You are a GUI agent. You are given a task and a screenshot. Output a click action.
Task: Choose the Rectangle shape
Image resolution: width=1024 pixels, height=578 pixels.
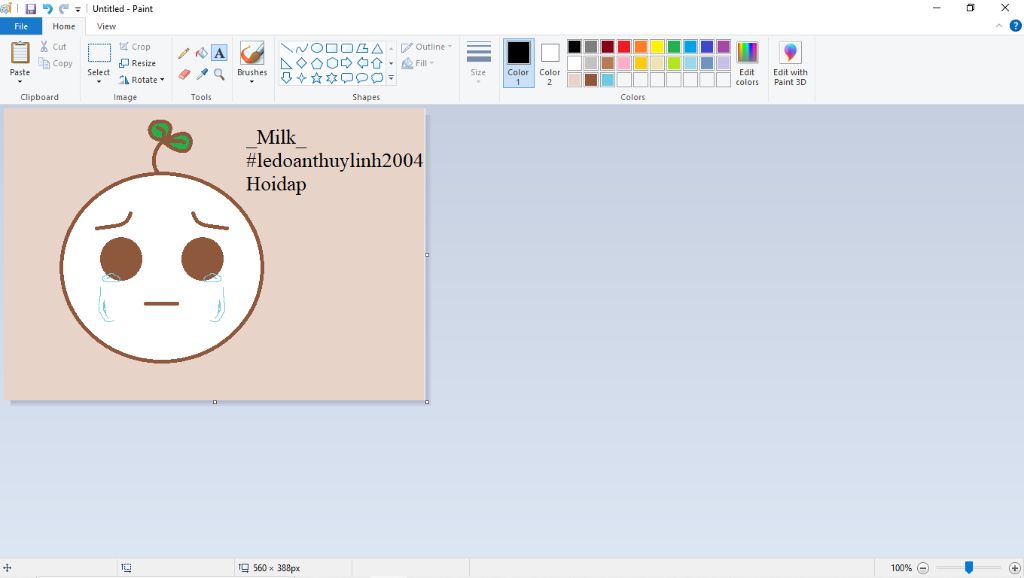click(332, 48)
